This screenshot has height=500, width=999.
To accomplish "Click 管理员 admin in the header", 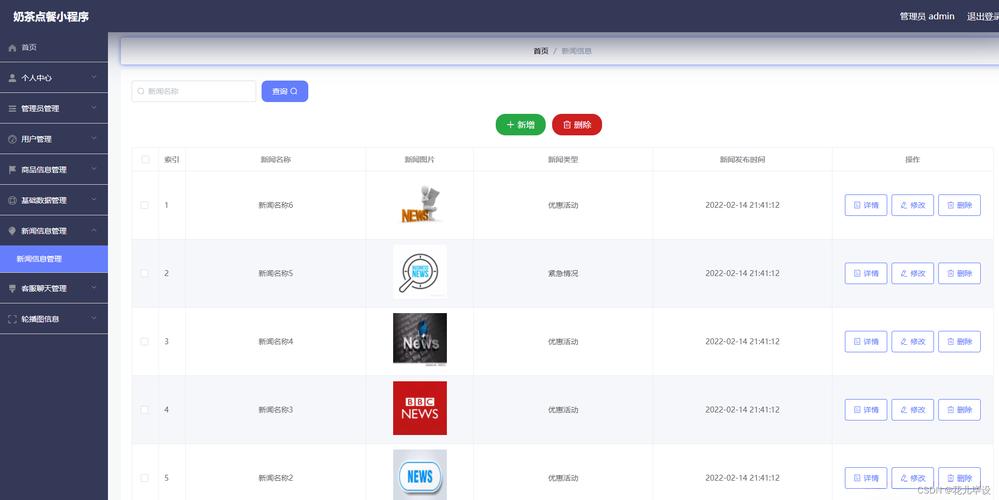I will click(x=926, y=17).
